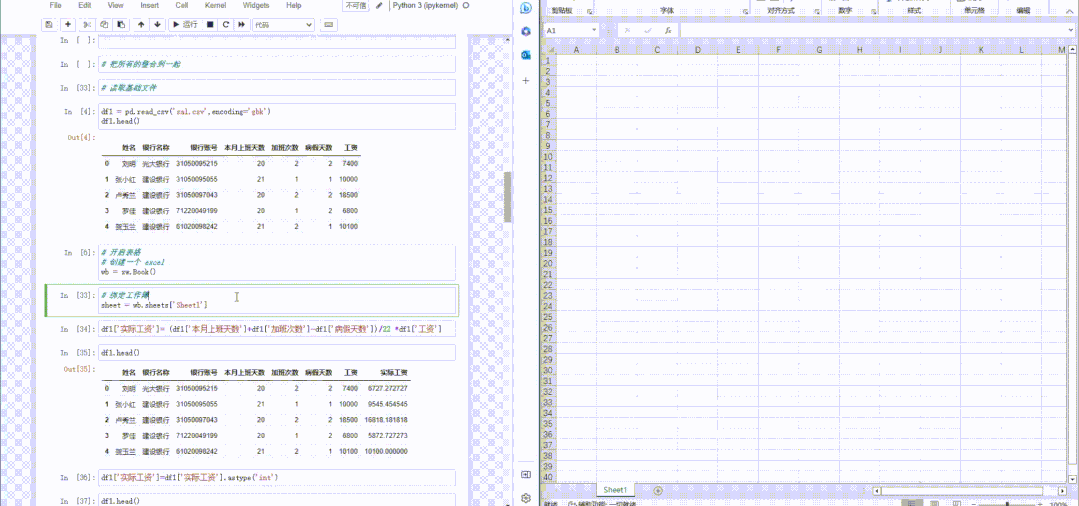Move the selected cell up
Viewport: 1079px width, 506px height.
pyautogui.click(x=141, y=24)
